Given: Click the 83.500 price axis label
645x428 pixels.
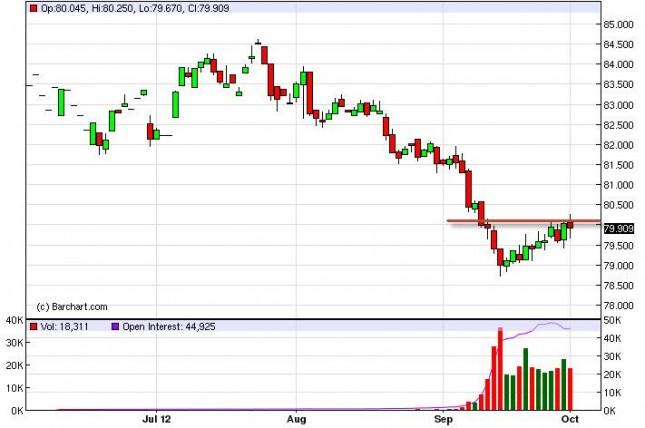Looking at the screenshot, I should point(618,85).
